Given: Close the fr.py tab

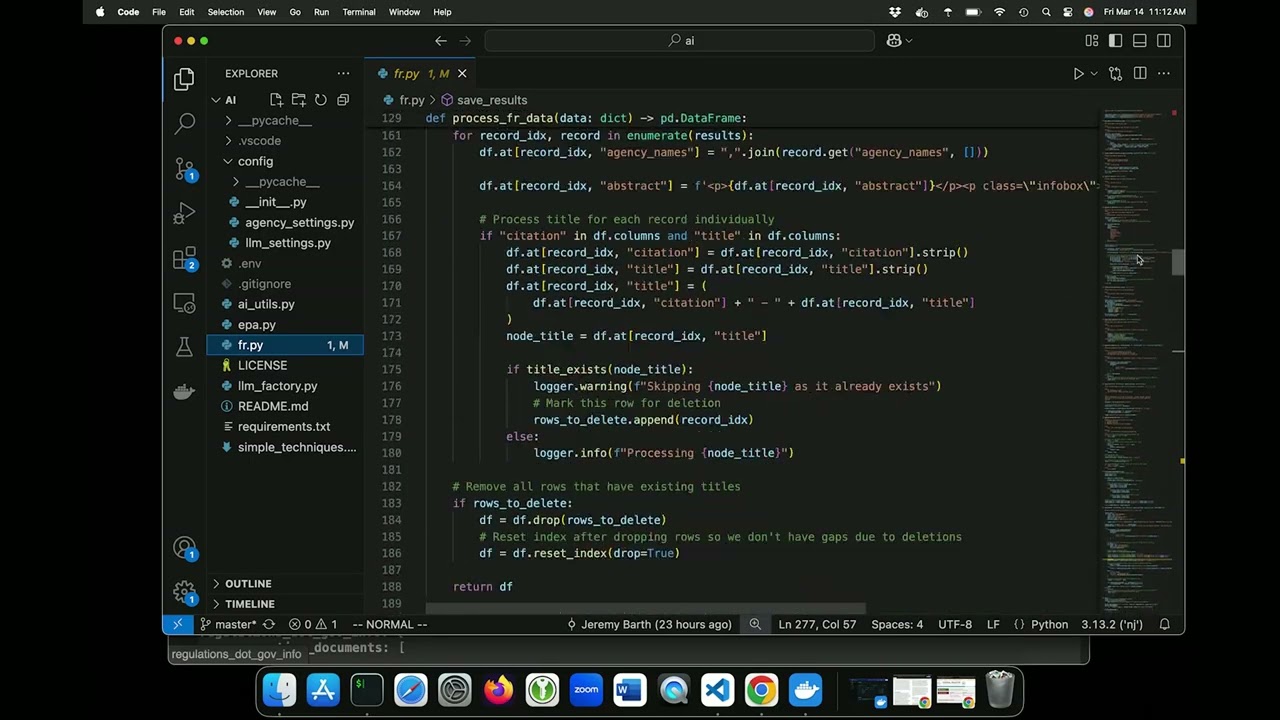Looking at the screenshot, I should (462, 73).
